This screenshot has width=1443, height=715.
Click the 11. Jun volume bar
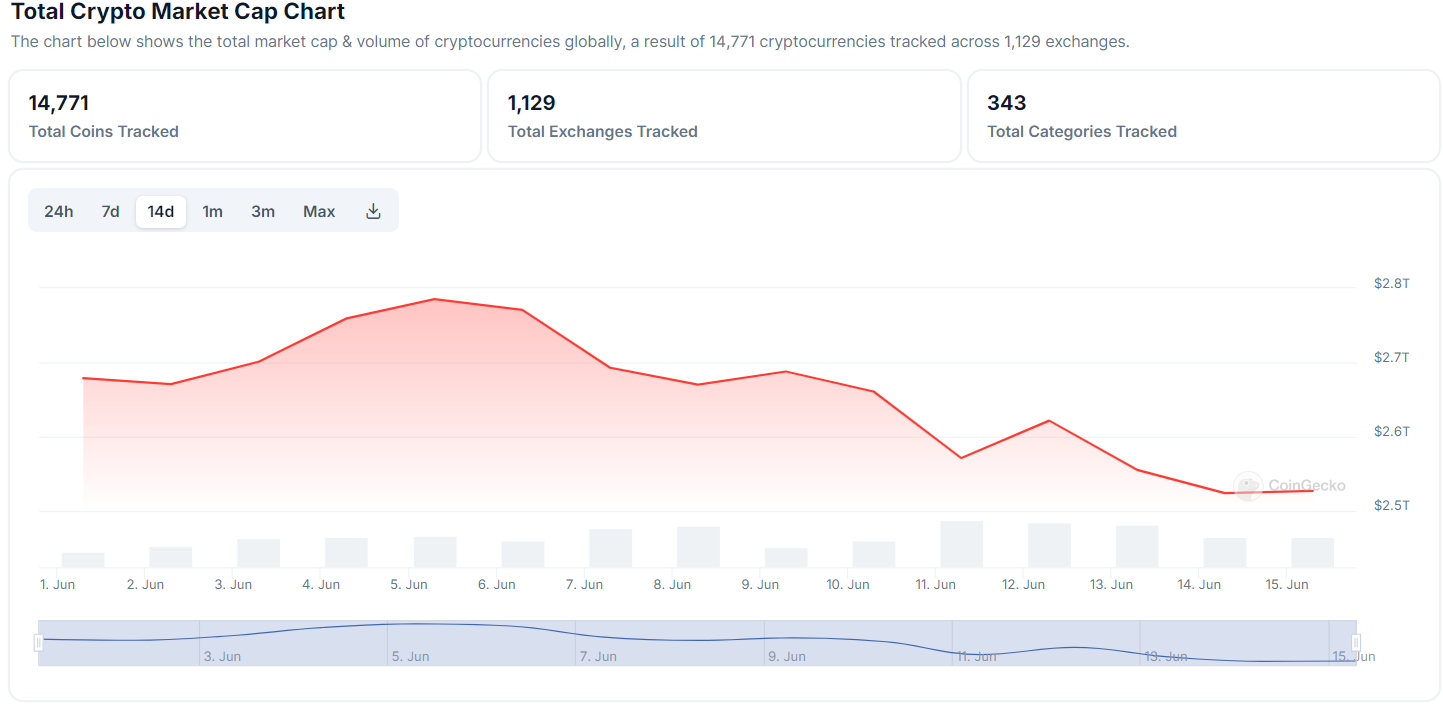pyautogui.click(x=961, y=545)
